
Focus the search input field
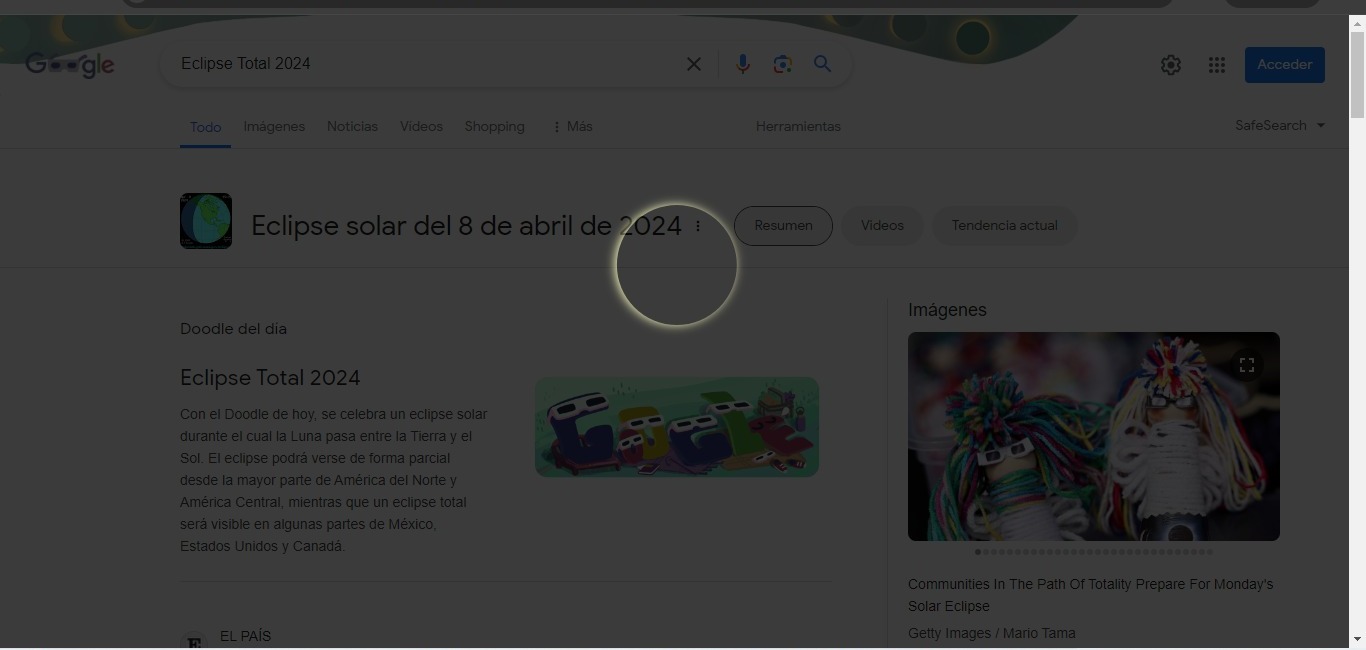(x=425, y=64)
